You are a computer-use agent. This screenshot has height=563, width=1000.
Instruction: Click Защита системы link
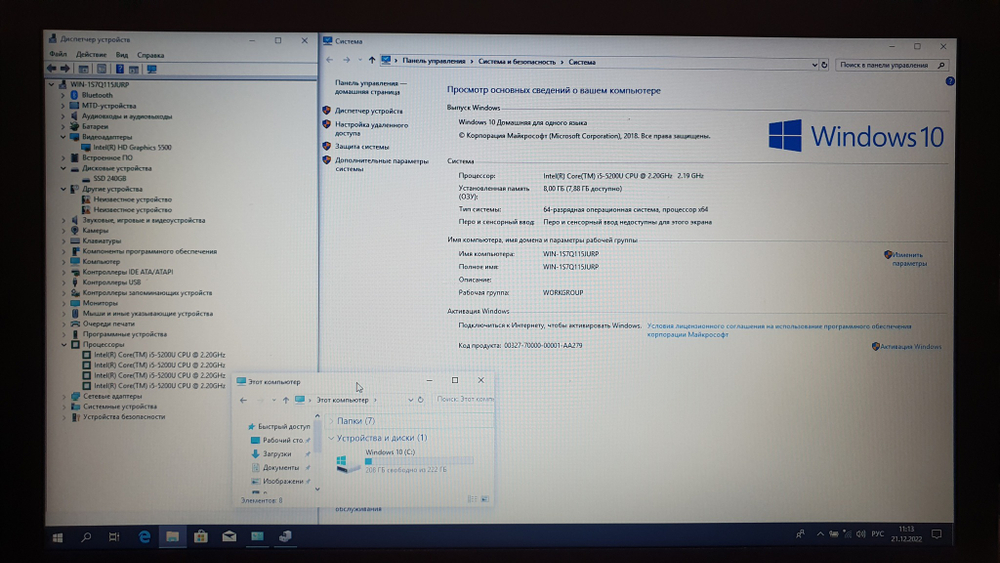tap(362, 147)
